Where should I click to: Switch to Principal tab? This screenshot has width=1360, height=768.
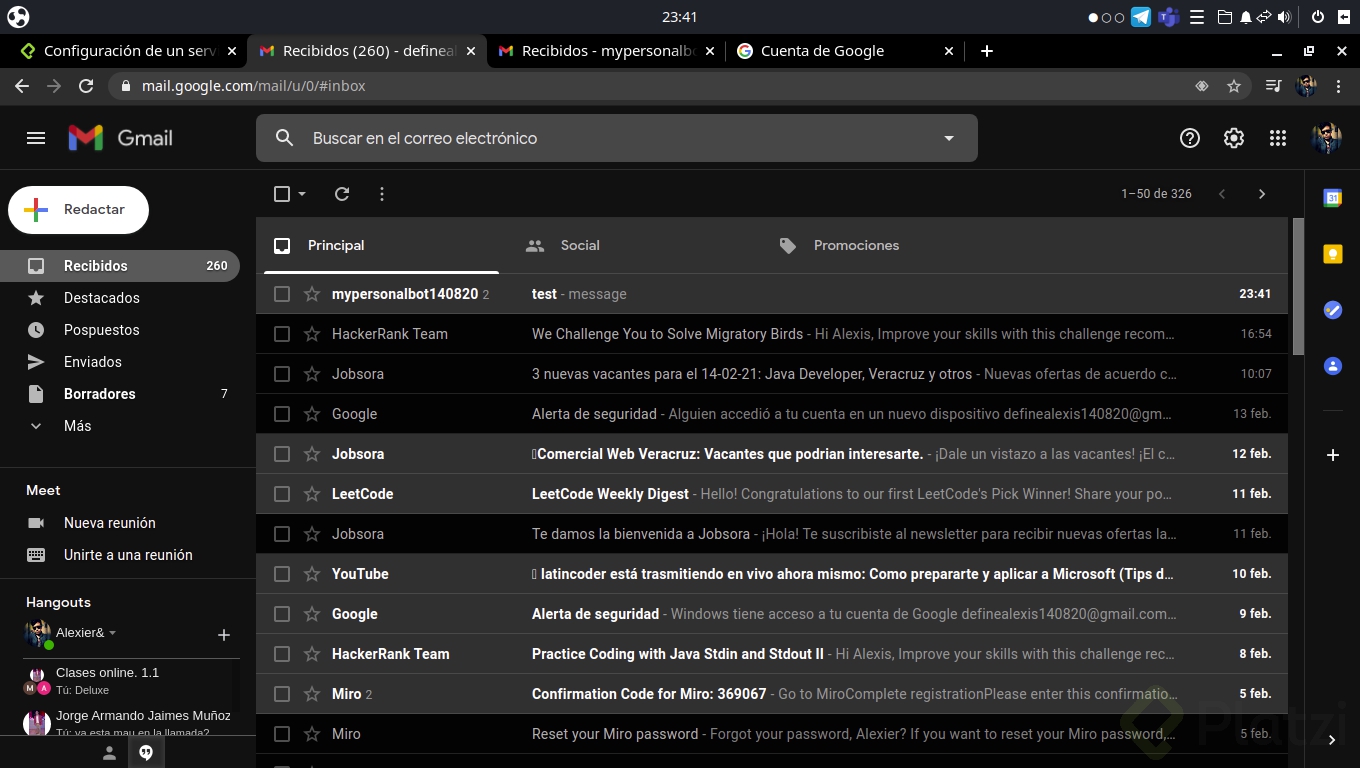pyautogui.click(x=381, y=245)
